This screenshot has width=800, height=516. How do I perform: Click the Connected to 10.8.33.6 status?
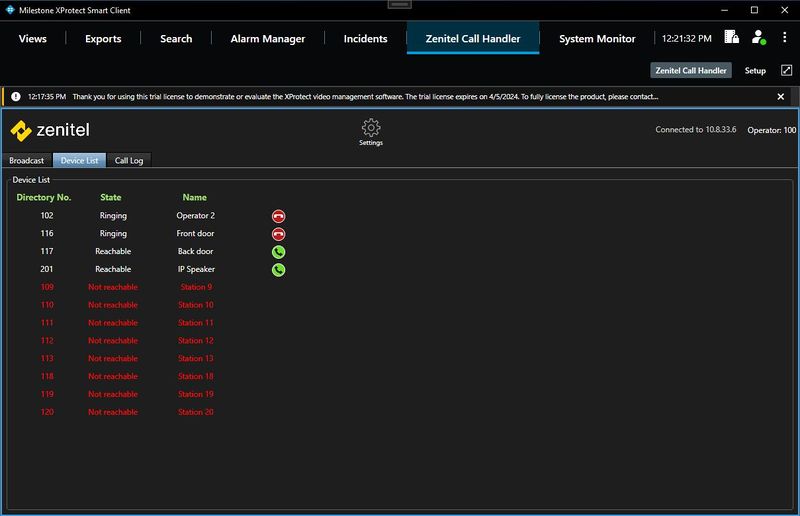(x=695, y=130)
